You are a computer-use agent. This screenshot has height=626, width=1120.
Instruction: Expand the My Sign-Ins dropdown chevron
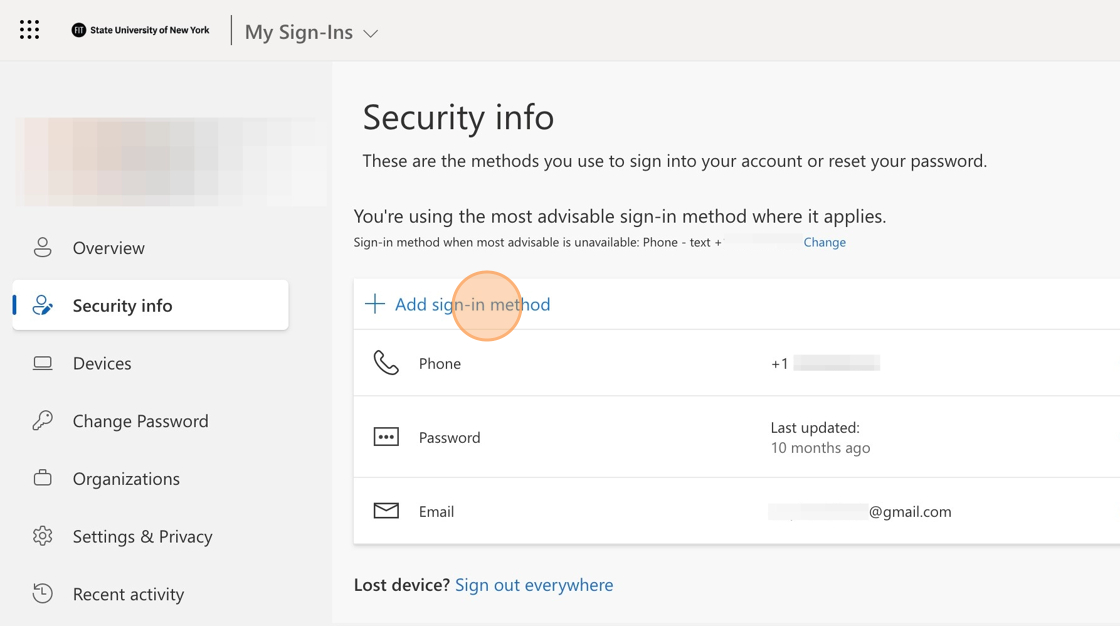(x=371, y=34)
